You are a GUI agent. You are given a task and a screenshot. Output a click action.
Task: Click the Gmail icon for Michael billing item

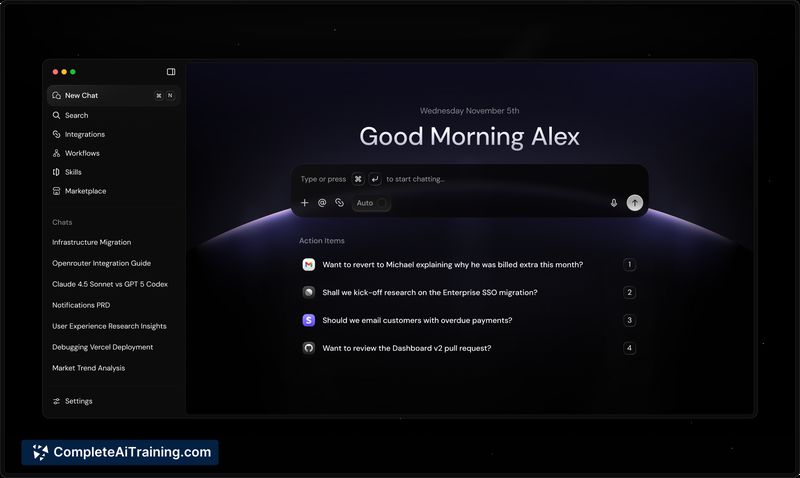click(309, 265)
